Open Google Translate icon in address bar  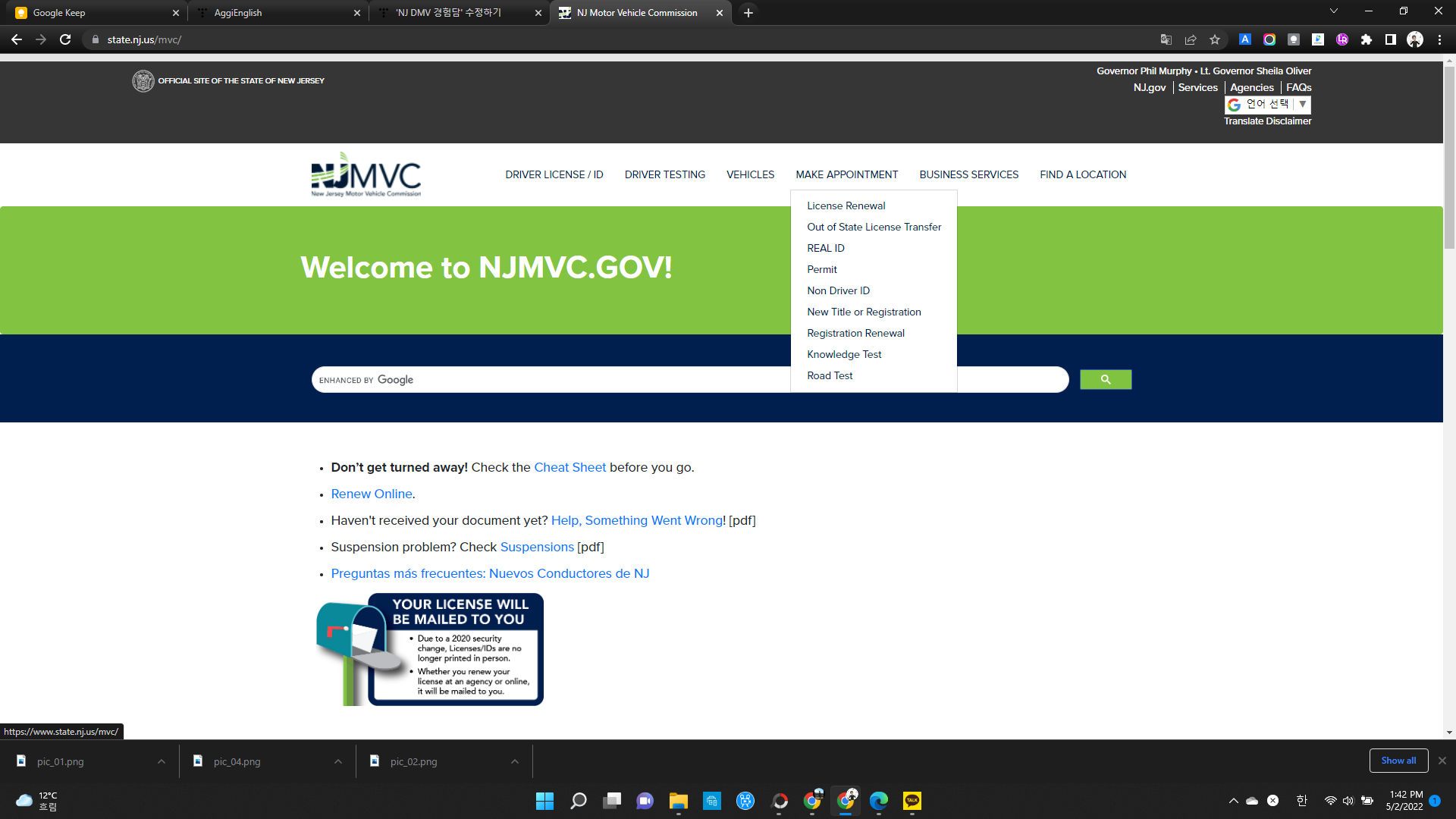(1166, 39)
